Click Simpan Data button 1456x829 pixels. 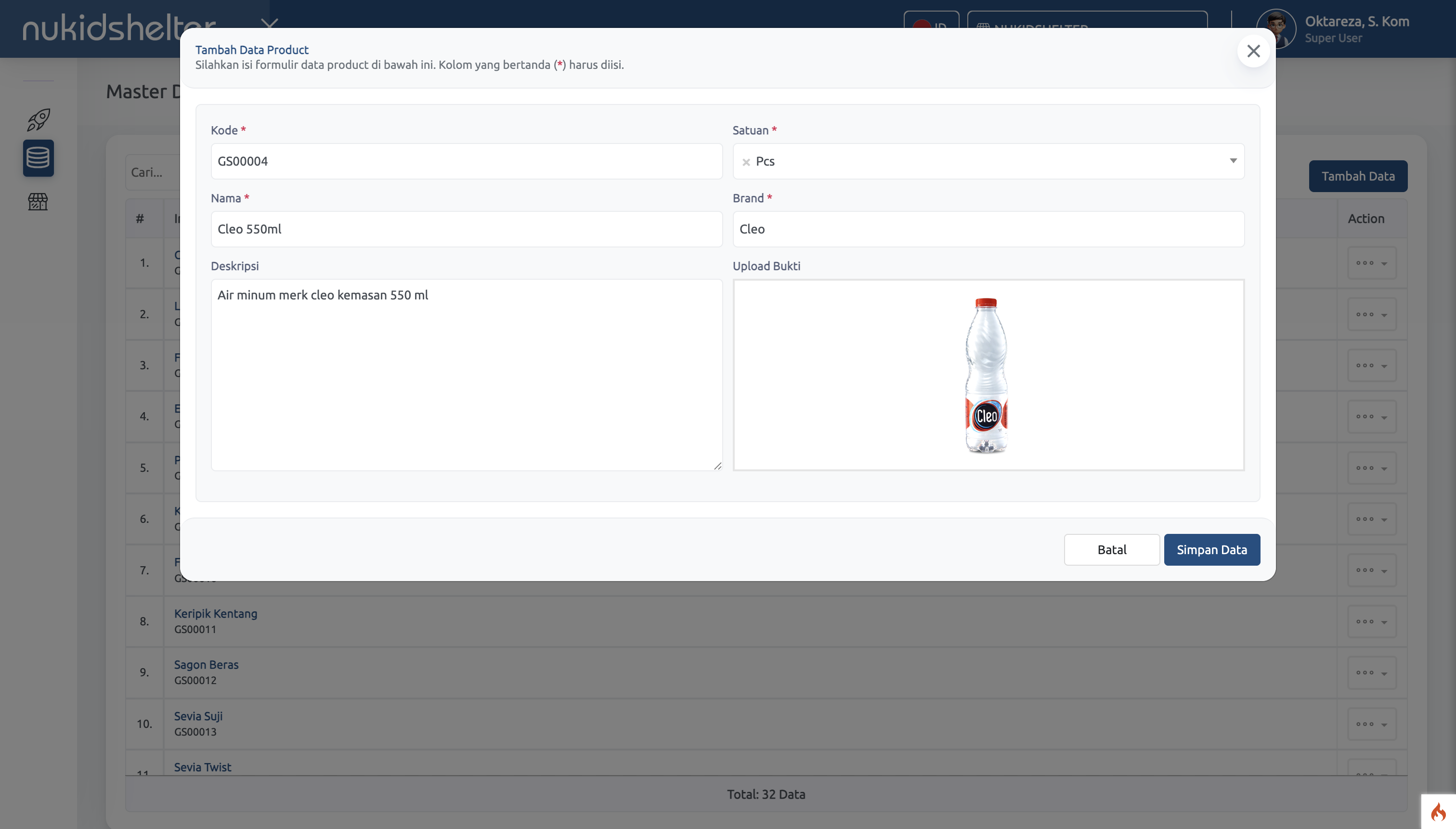[1211, 549]
